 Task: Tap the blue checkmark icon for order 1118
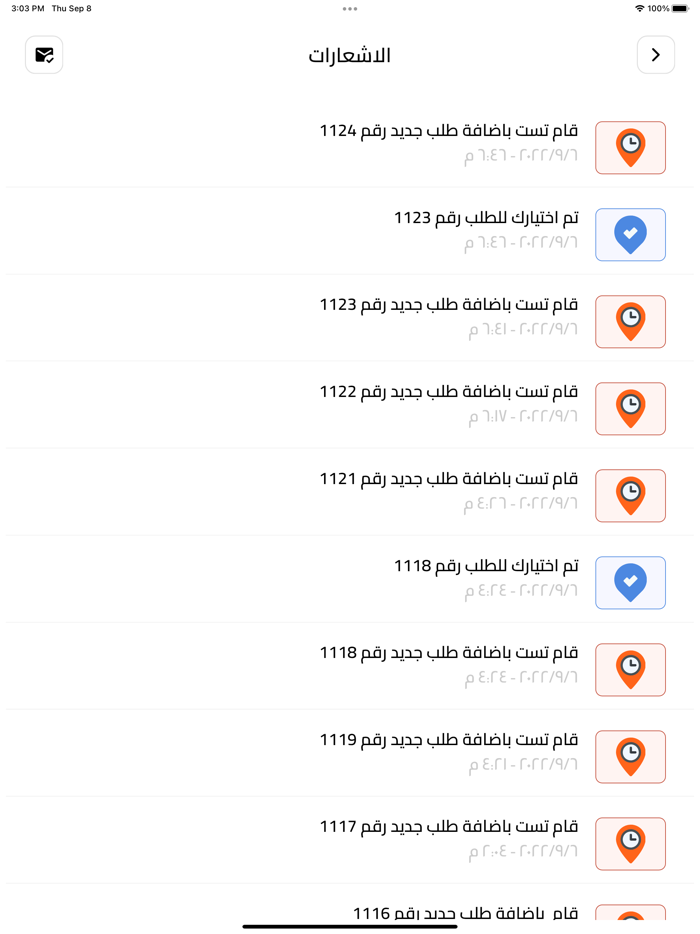(x=630, y=582)
